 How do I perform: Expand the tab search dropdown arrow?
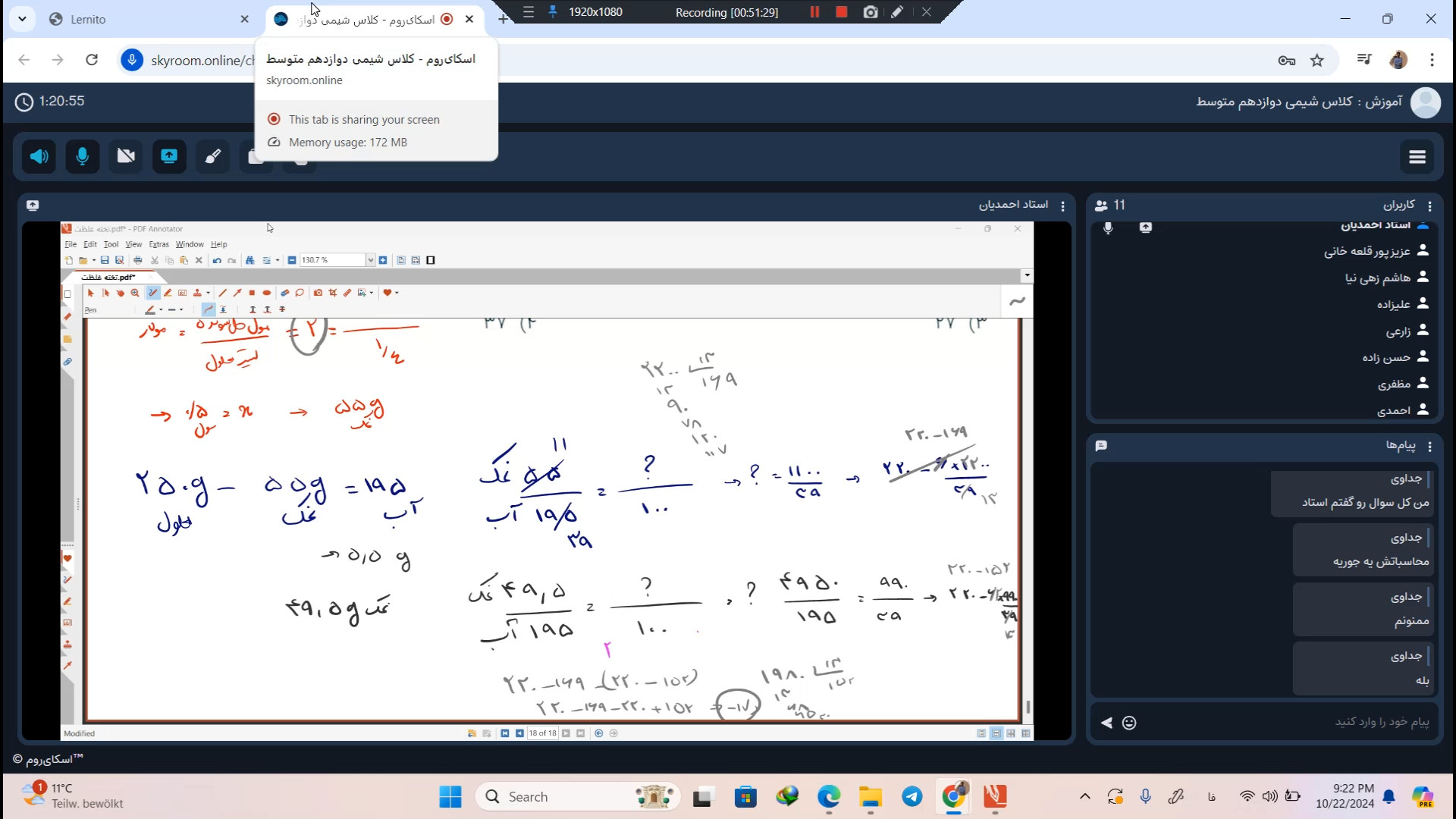pos(22,19)
